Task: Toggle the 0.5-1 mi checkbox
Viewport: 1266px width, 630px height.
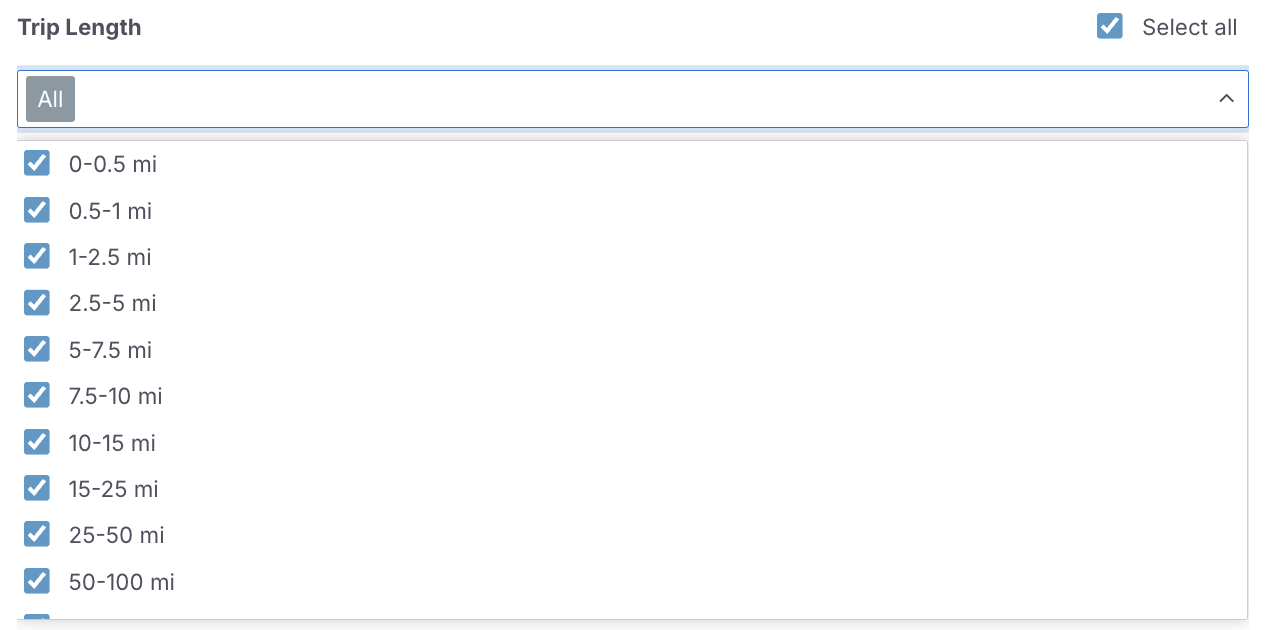Action: click(37, 210)
